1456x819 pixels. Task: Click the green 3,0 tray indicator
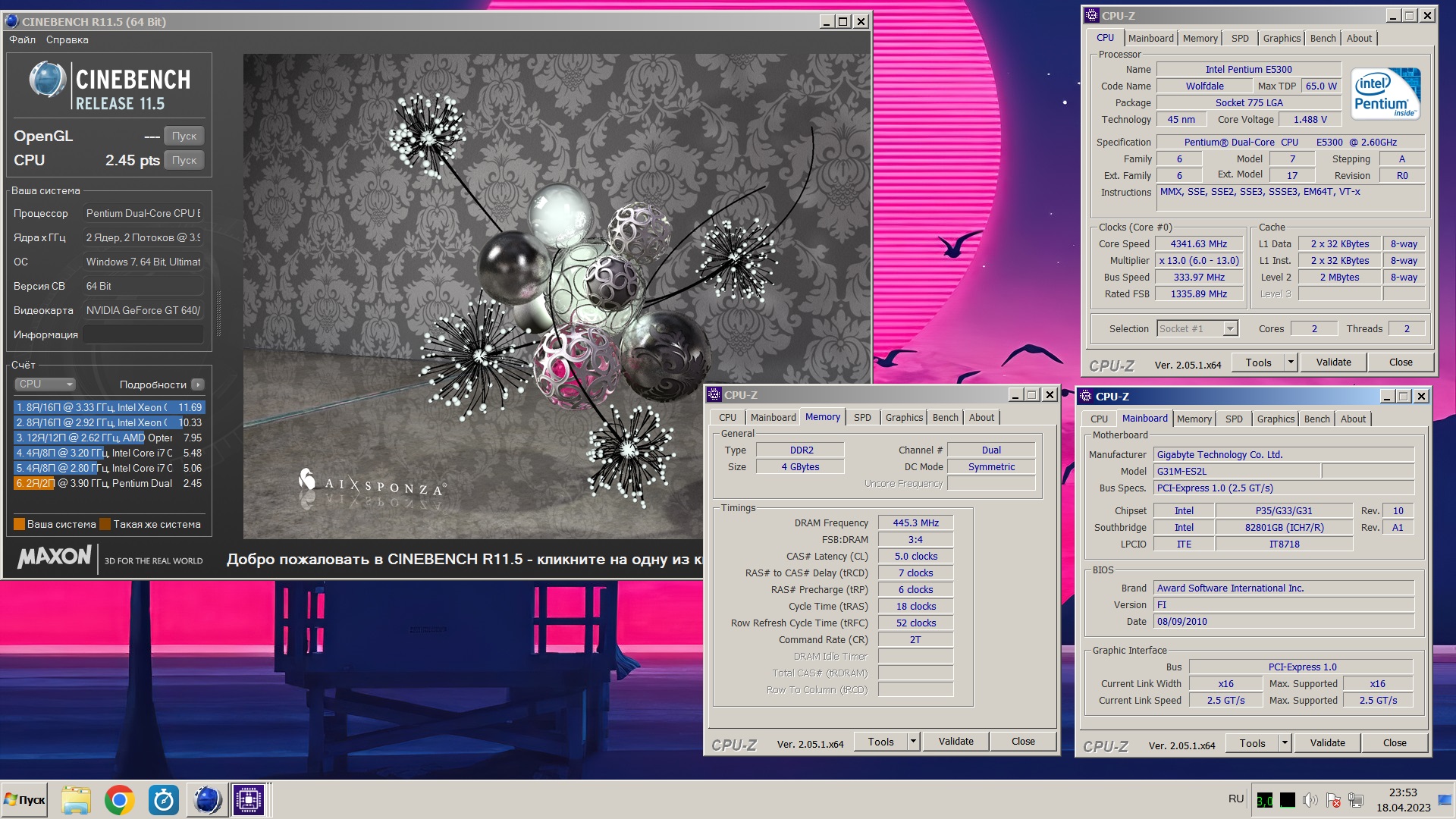pyautogui.click(x=1265, y=800)
